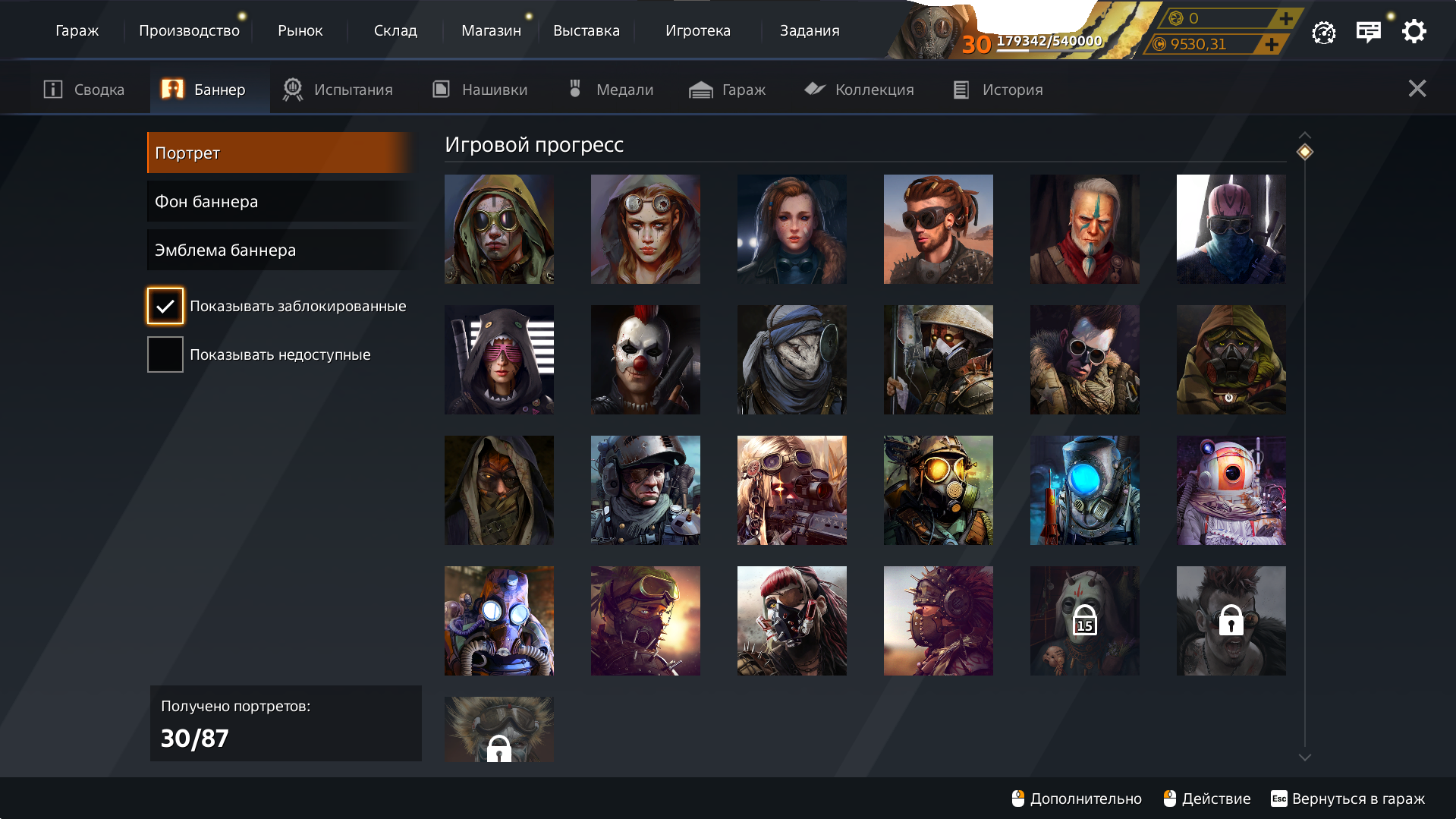The height and width of the screenshot is (819, 1456).
Task: Go to Рынок in top menu
Action: pos(300,31)
